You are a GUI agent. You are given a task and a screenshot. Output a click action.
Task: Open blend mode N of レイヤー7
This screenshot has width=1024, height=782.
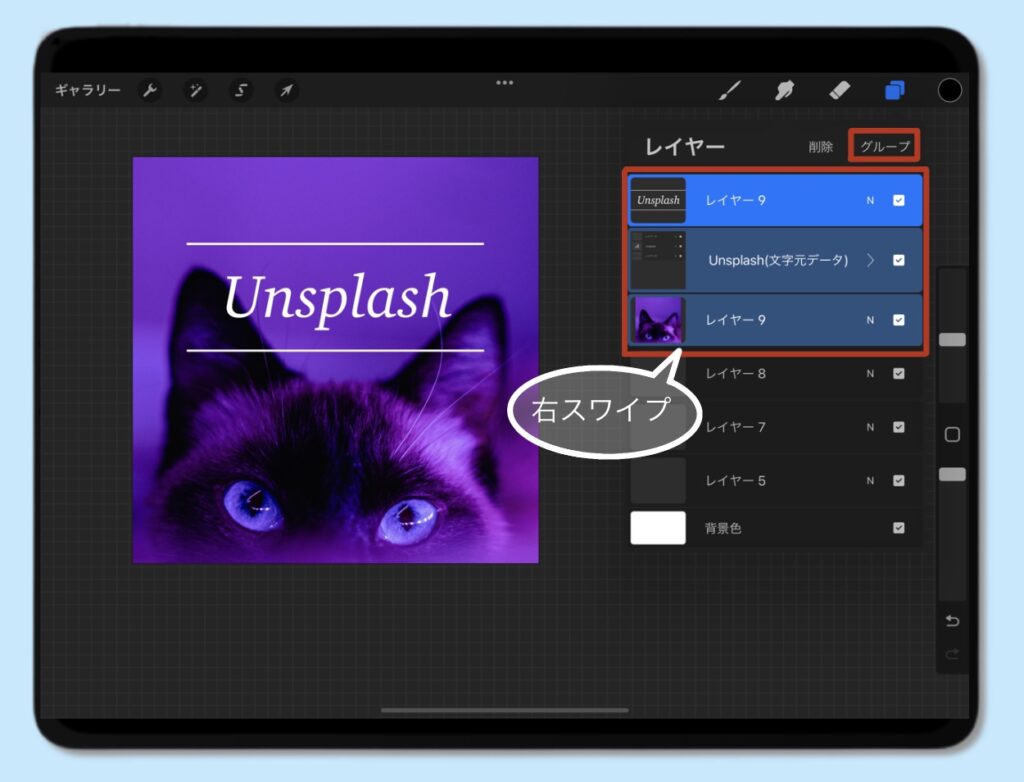[870, 427]
